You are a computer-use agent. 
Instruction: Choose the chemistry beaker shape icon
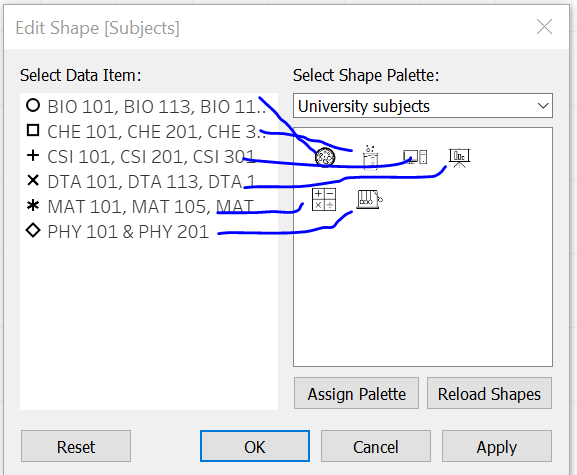click(x=370, y=157)
